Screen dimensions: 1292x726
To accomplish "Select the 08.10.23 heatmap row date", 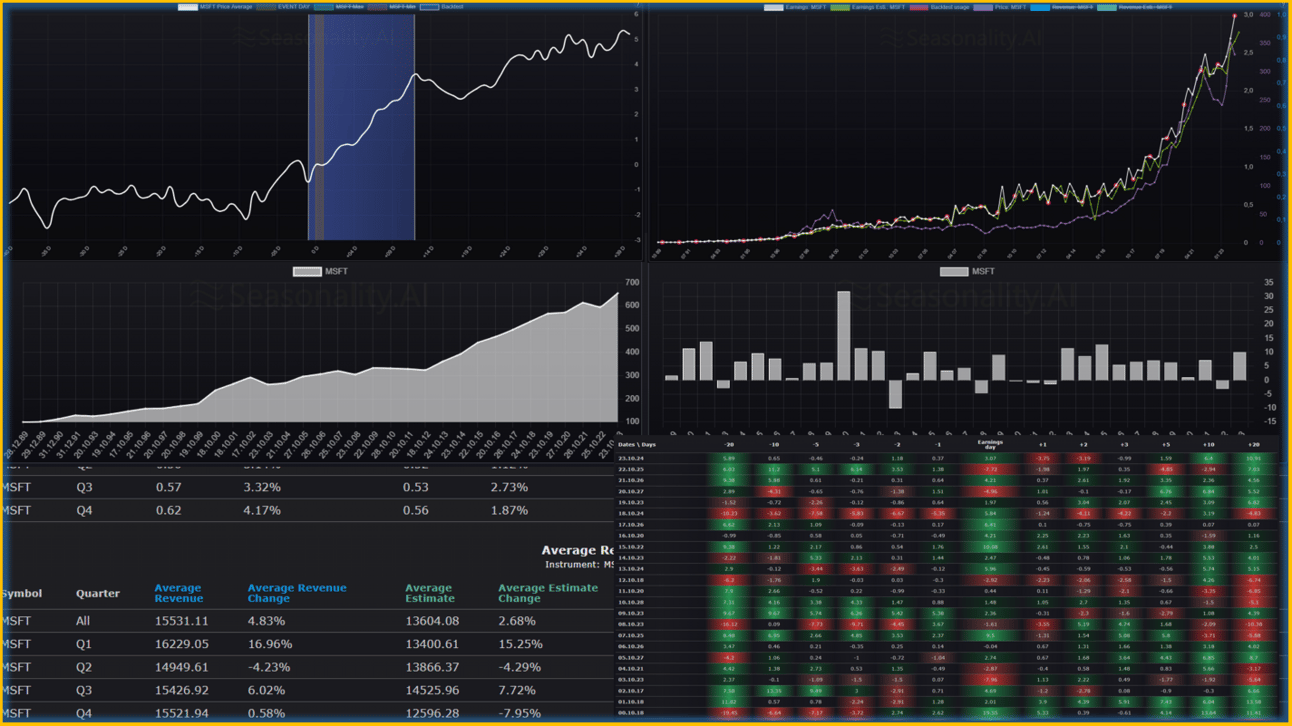I will point(631,624).
